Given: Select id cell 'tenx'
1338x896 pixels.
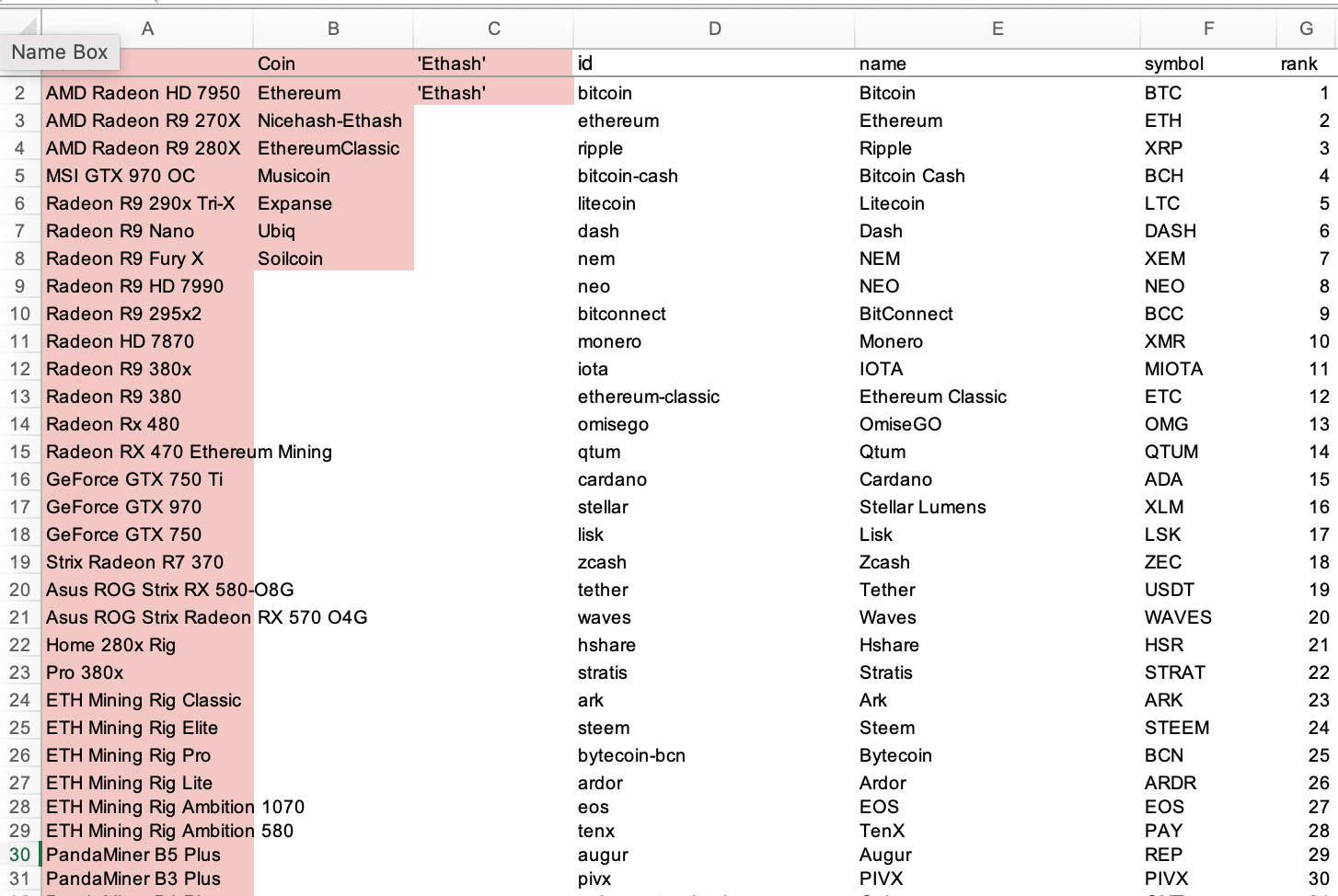Looking at the screenshot, I should tap(714, 831).
